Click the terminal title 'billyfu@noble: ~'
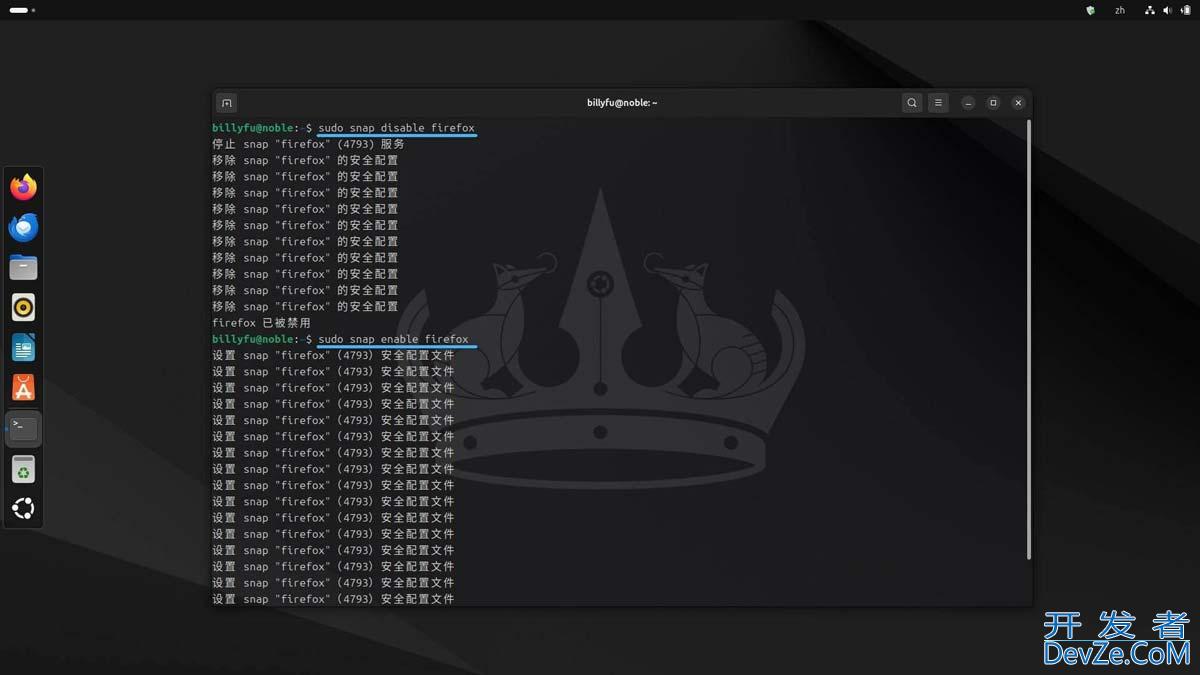This screenshot has height=675, width=1200. [x=622, y=103]
